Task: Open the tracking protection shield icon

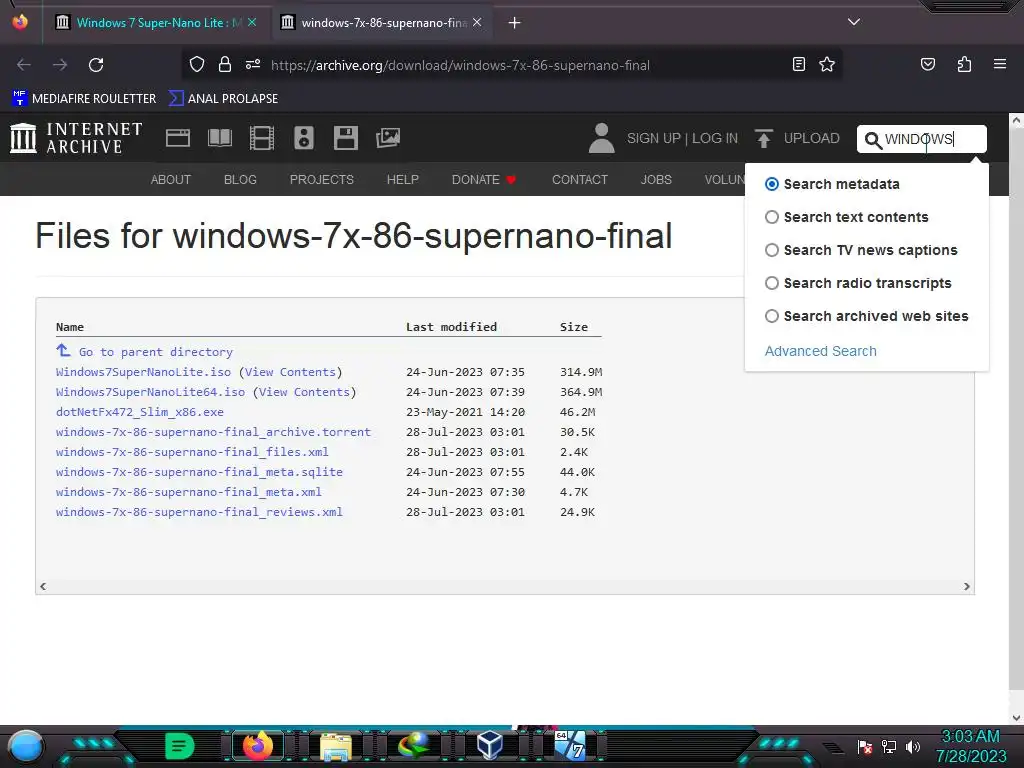Action: pos(197,65)
